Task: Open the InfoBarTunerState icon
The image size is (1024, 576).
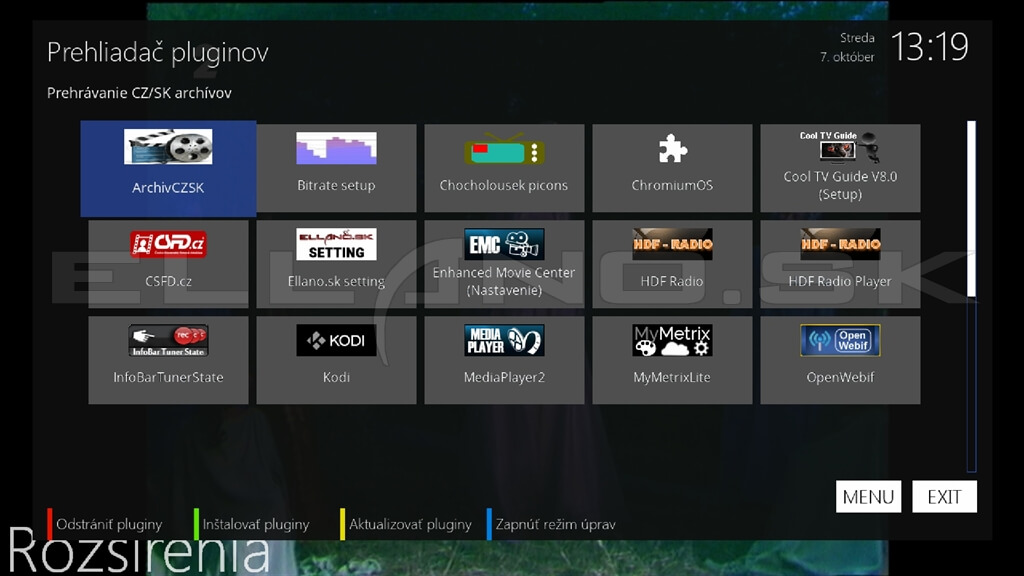Action: [x=168, y=340]
